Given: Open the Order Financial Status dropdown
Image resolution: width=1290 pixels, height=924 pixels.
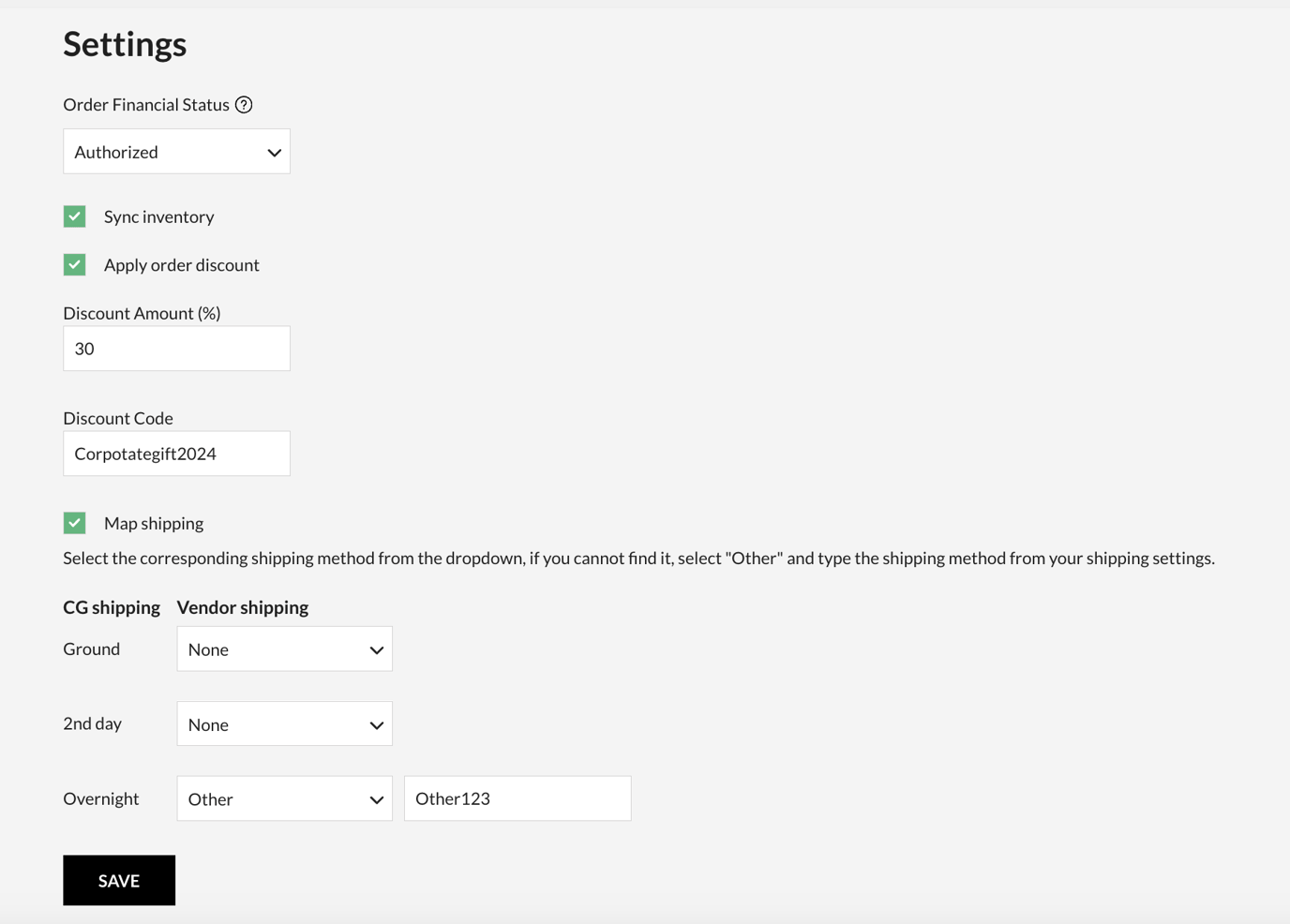Looking at the screenshot, I should click(x=176, y=151).
